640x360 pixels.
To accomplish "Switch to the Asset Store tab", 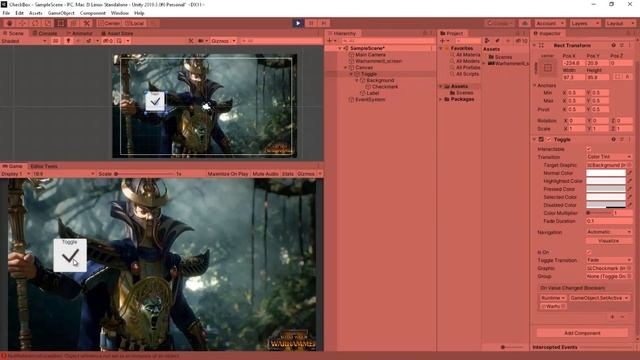I will (x=117, y=33).
